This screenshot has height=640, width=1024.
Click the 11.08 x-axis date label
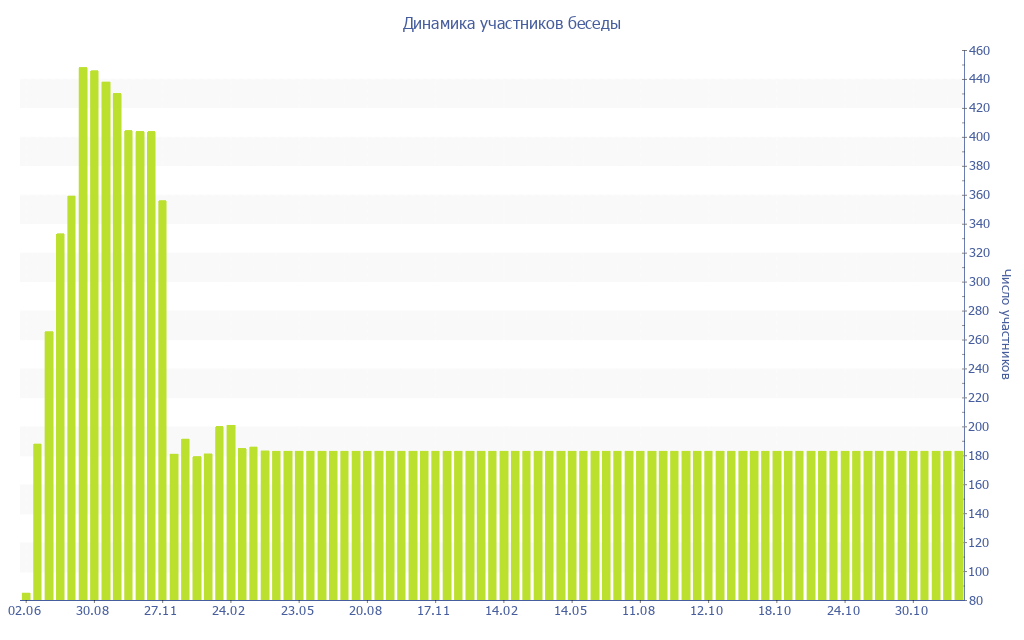(638, 610)
